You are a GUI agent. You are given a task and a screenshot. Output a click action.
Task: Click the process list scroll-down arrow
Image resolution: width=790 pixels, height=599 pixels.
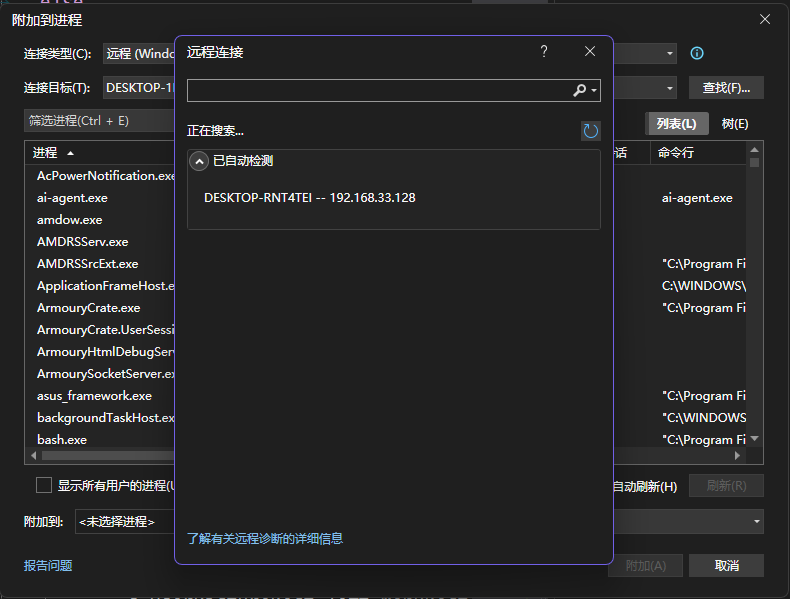click(x=755, y=439)
